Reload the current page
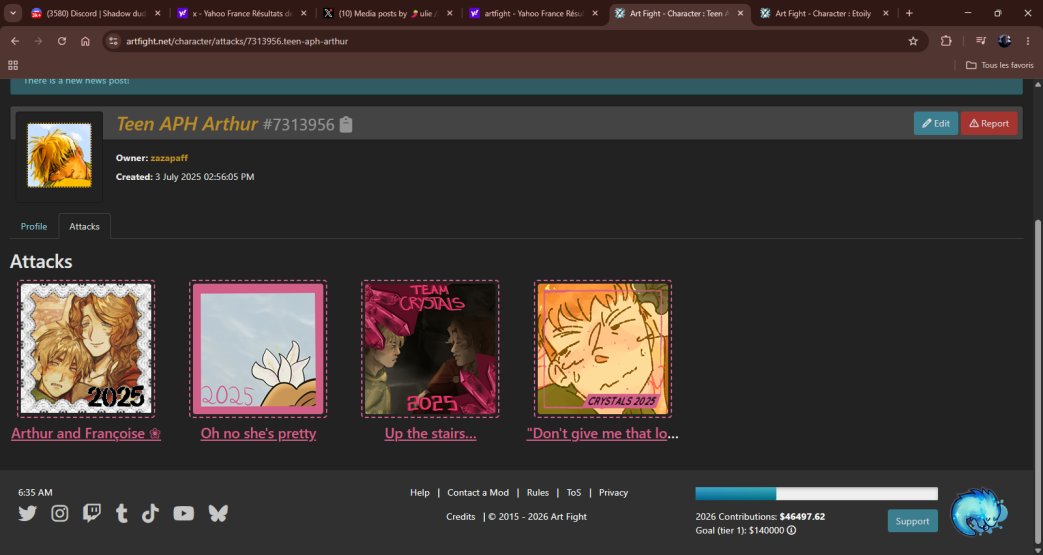Viewport: 1043px width, 555px height. (62, 41)
